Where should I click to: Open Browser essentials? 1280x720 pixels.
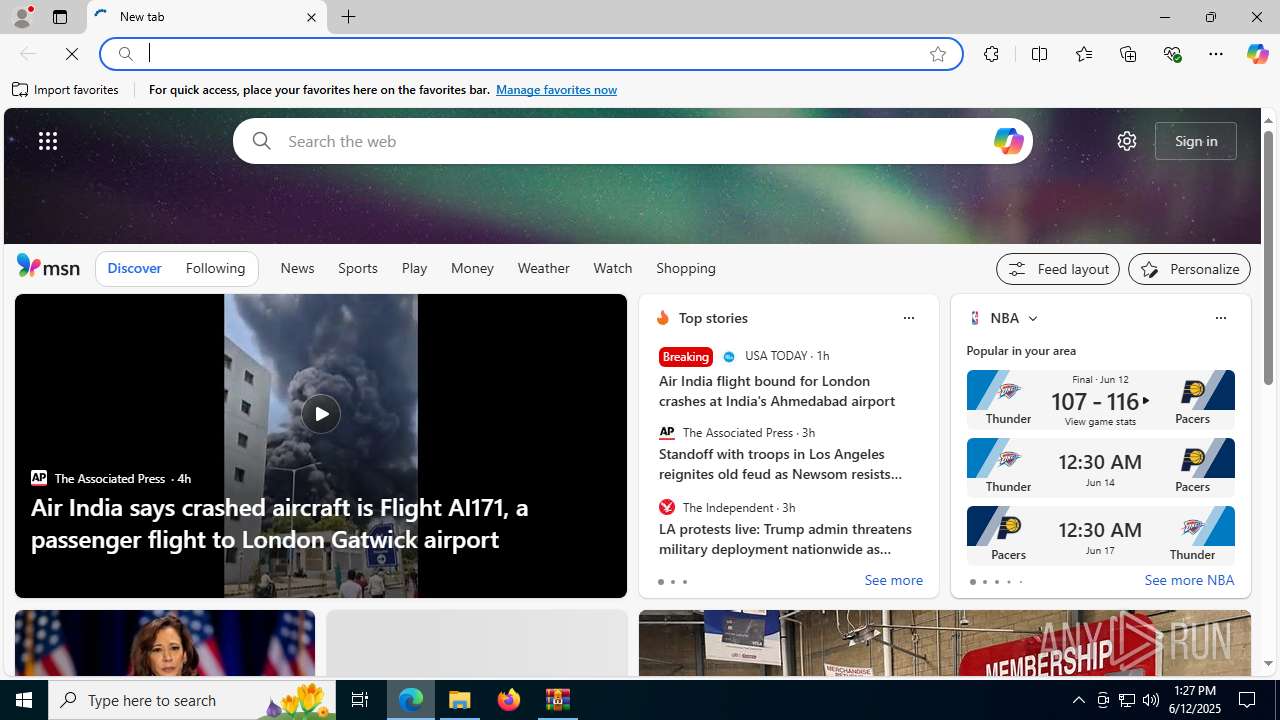click(x=1172, y=54)
